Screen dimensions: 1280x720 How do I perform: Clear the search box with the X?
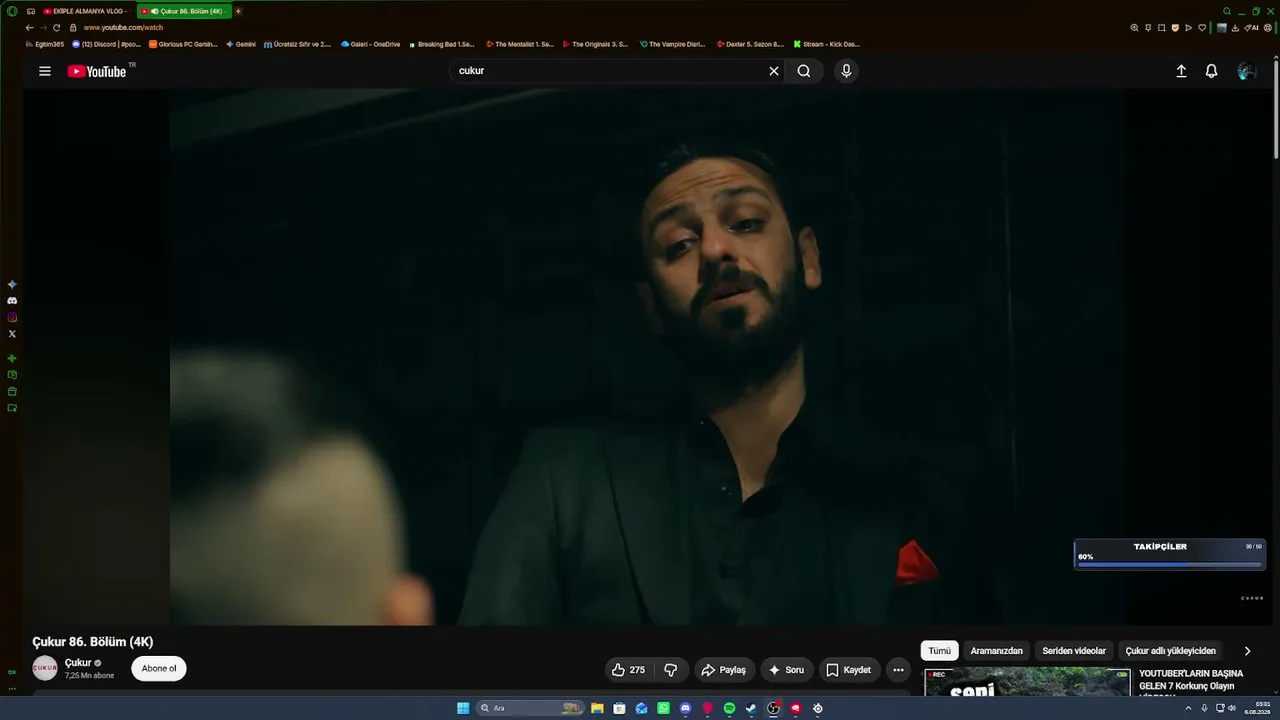773,71
